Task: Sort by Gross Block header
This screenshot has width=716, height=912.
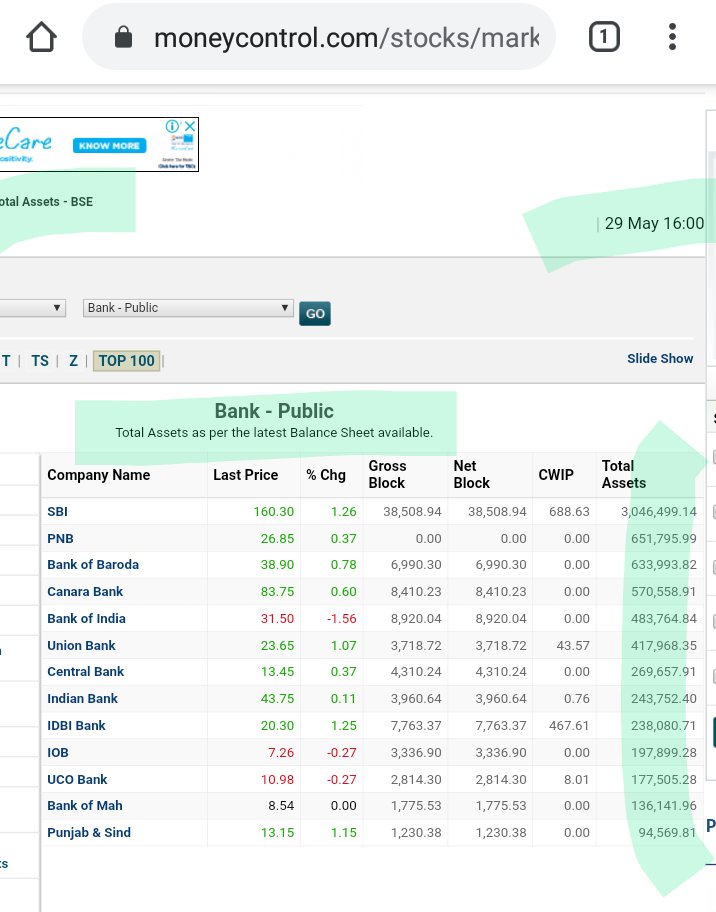Action: (387, 474)
